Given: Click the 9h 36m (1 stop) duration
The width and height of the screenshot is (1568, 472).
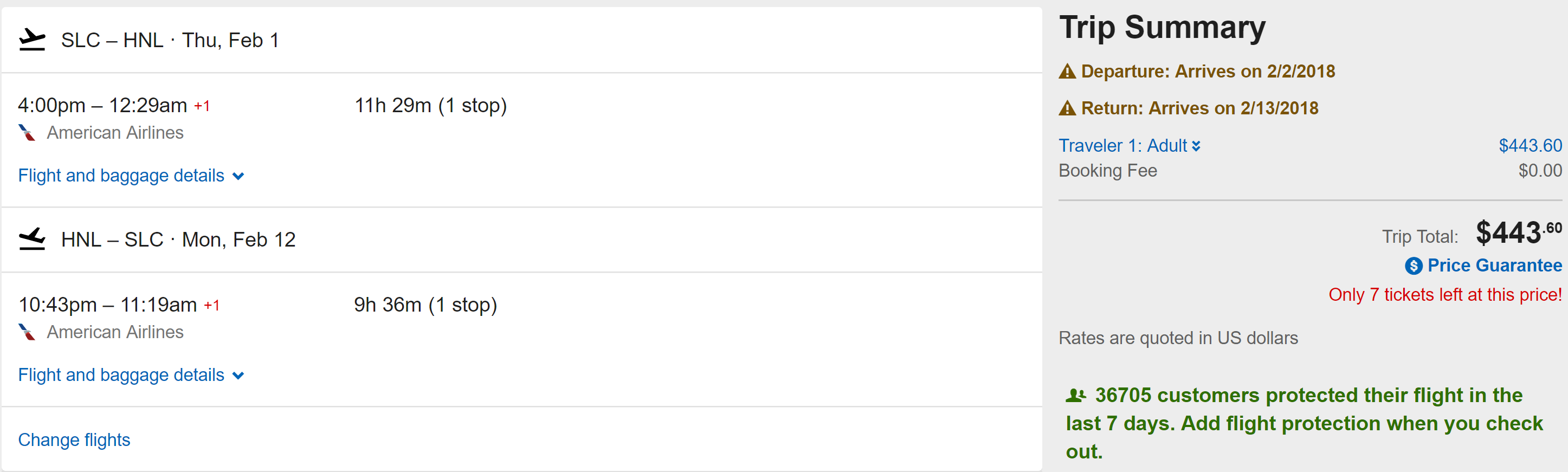Looking at the screenshot, I should pyautogui.click(x=425, y=305).
